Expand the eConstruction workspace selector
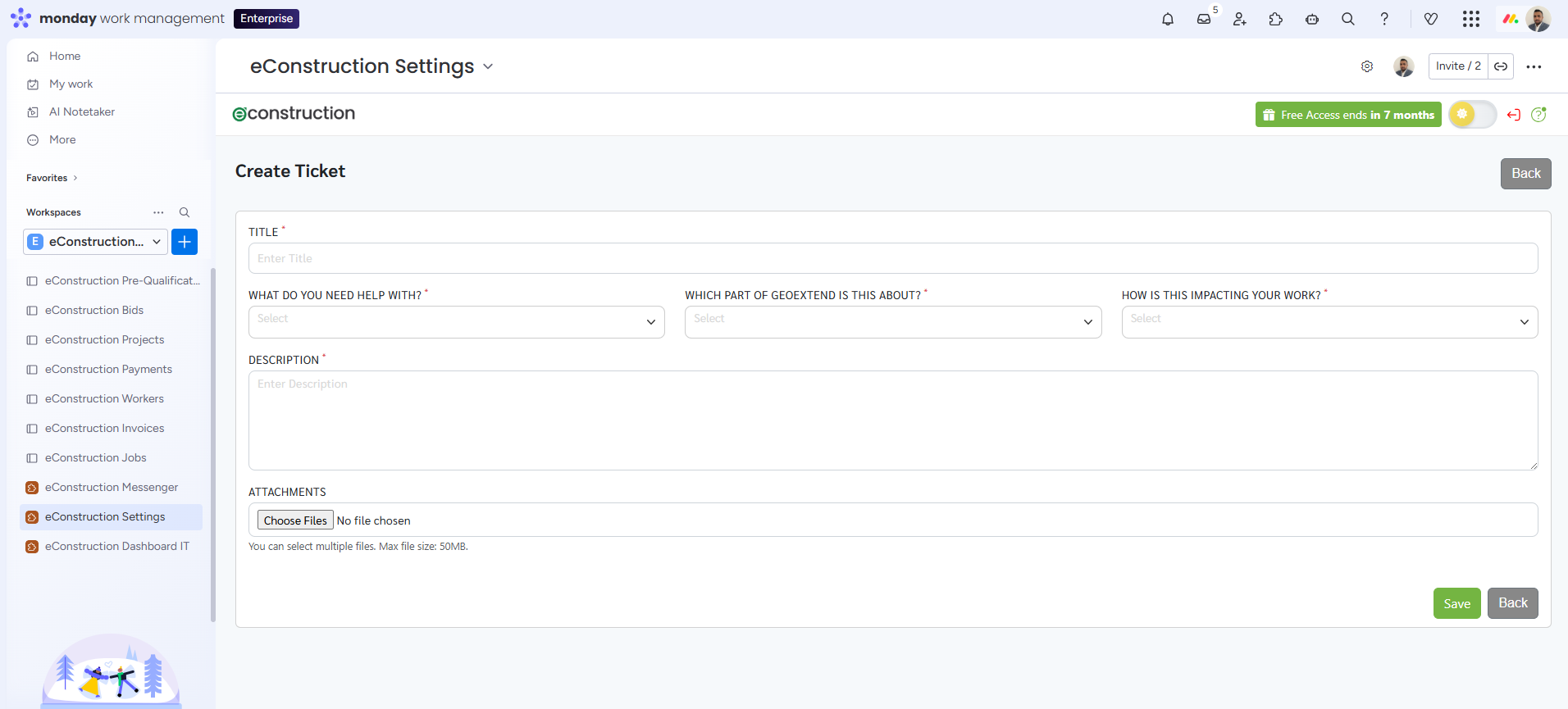 96,242
